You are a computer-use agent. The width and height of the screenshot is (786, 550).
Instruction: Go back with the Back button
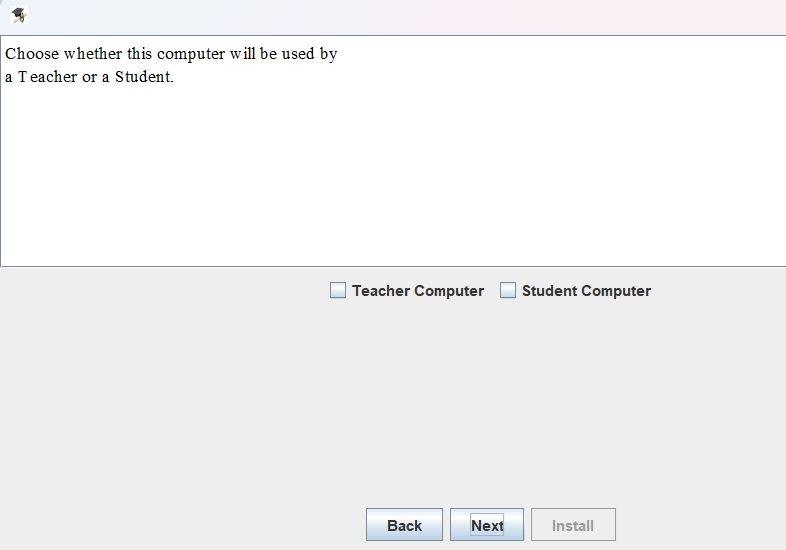coord(405,524)
